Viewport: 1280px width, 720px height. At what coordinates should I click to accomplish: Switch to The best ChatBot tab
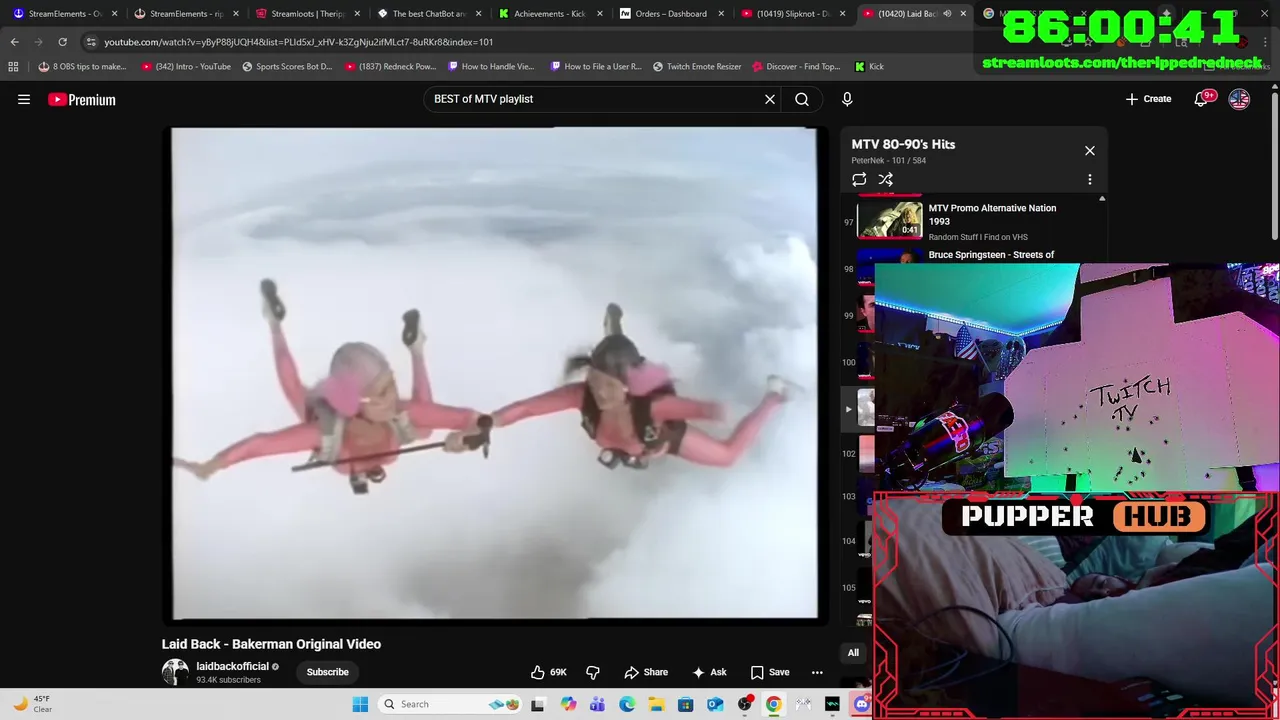tap(428, 14)
